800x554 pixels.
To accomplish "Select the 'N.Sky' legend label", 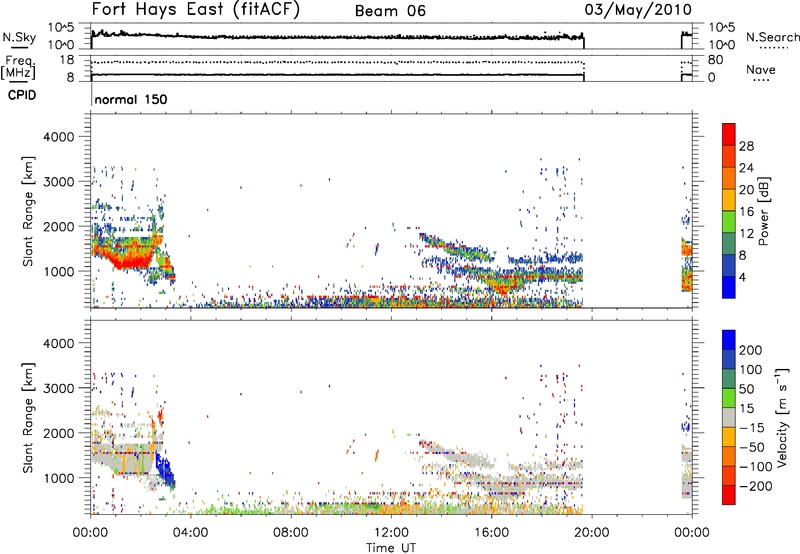I will click(x=19, y=37).
